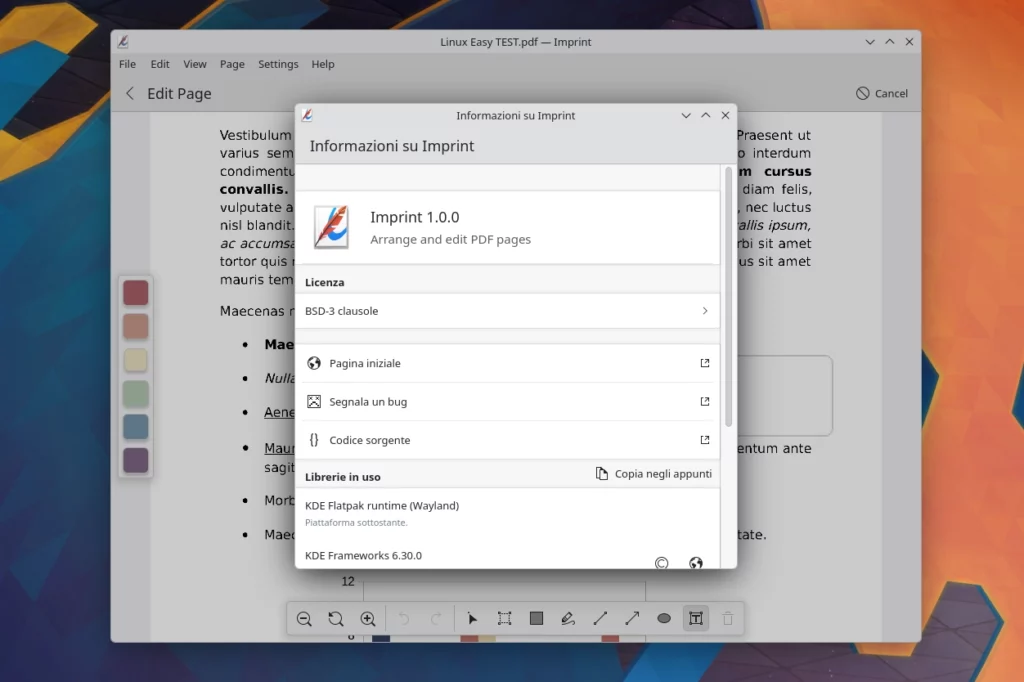Select the freehand draw tool

coord(568,619)
